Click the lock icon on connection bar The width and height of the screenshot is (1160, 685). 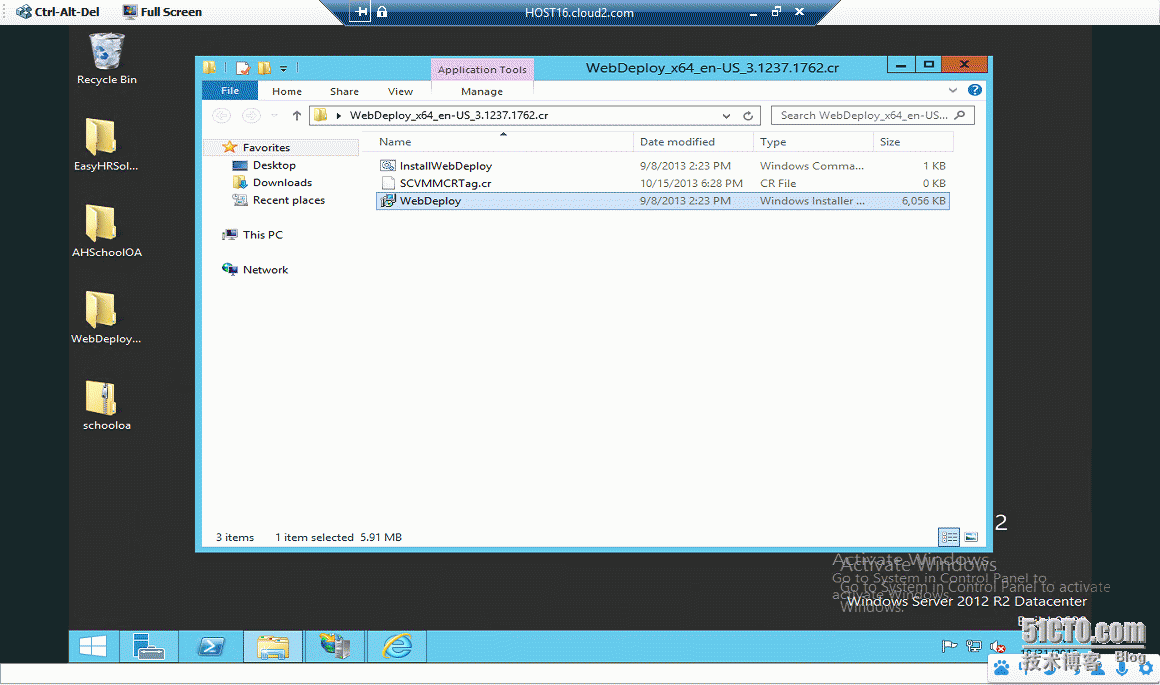[x=382, y=12]
